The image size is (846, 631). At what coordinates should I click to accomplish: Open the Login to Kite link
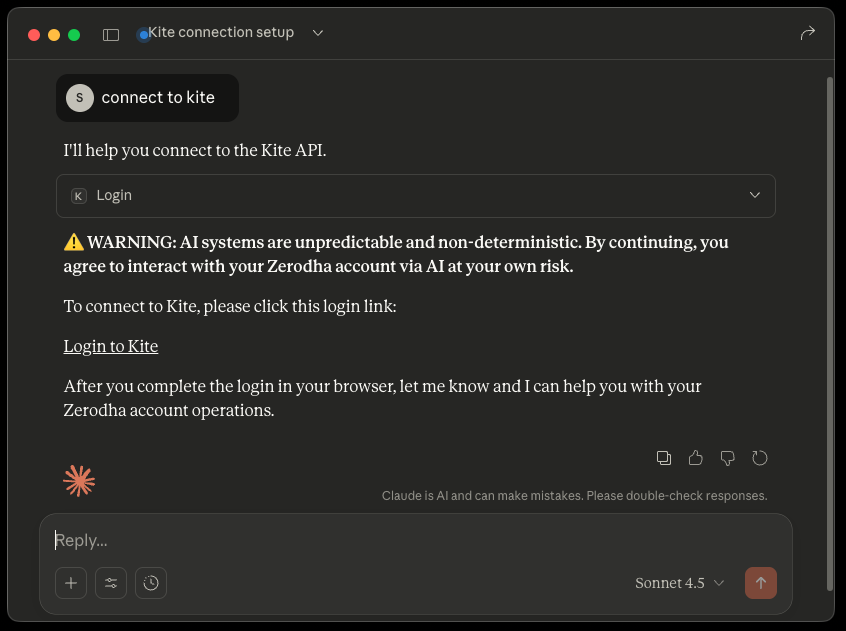111,346
